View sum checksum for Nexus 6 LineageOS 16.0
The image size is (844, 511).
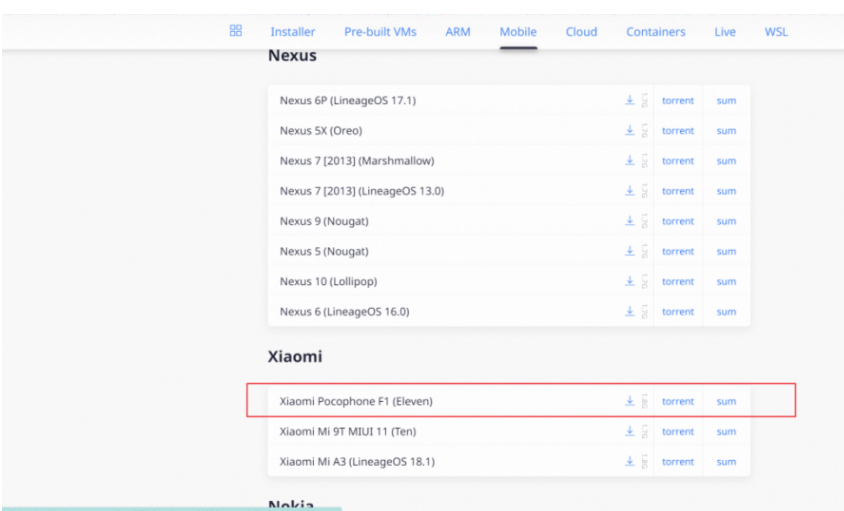[x=726, y=312]
